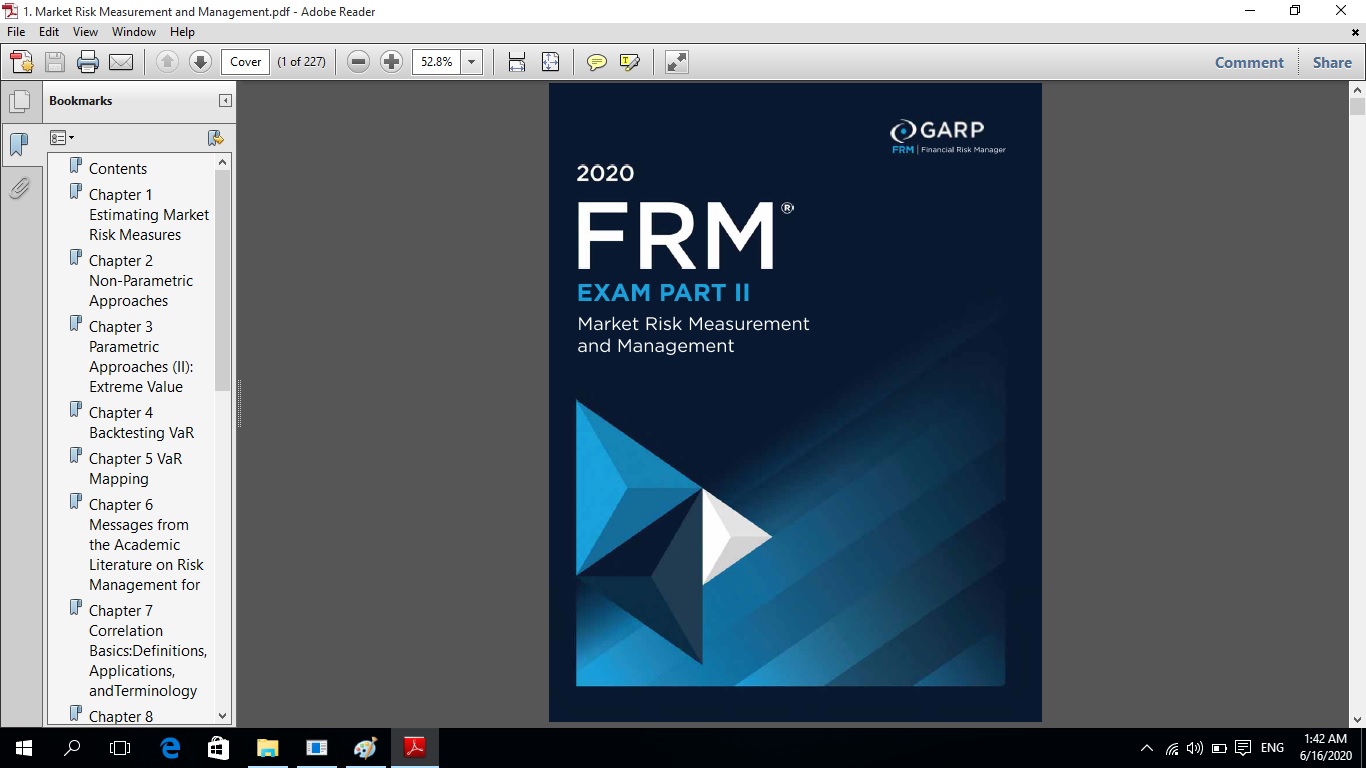The height and width of the screenshot is (768, 1366).
Task: Click bookmarks list scroll down arrow
Action: pos(223,716)
